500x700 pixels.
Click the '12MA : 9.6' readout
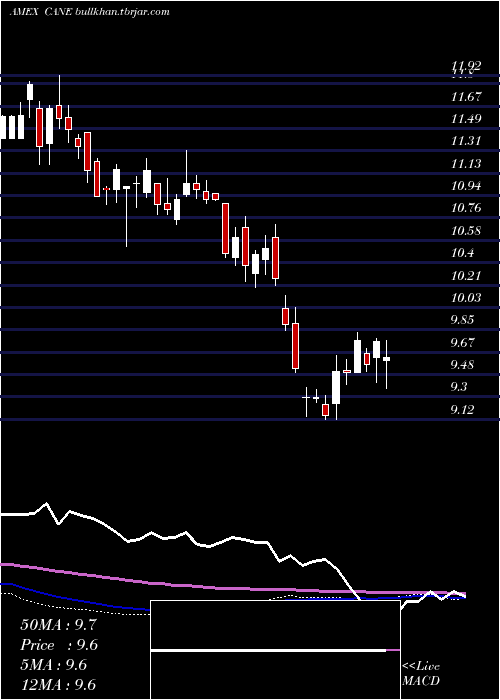click(x=58, y=684)
